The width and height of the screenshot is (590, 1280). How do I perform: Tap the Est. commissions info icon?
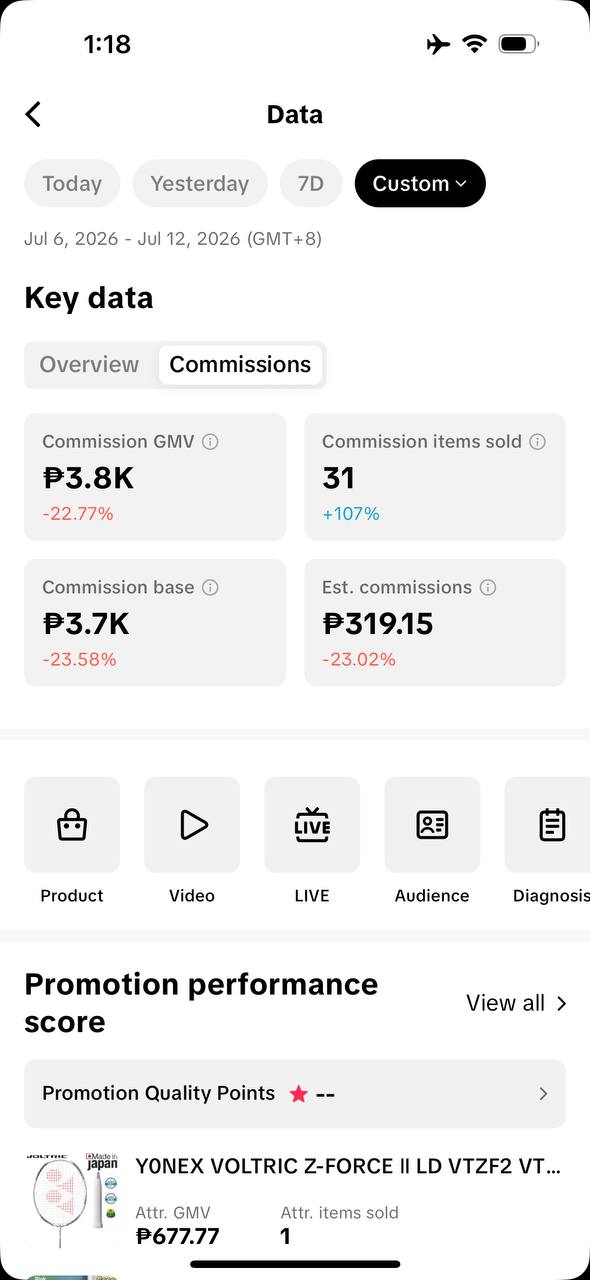coord(488,587)
